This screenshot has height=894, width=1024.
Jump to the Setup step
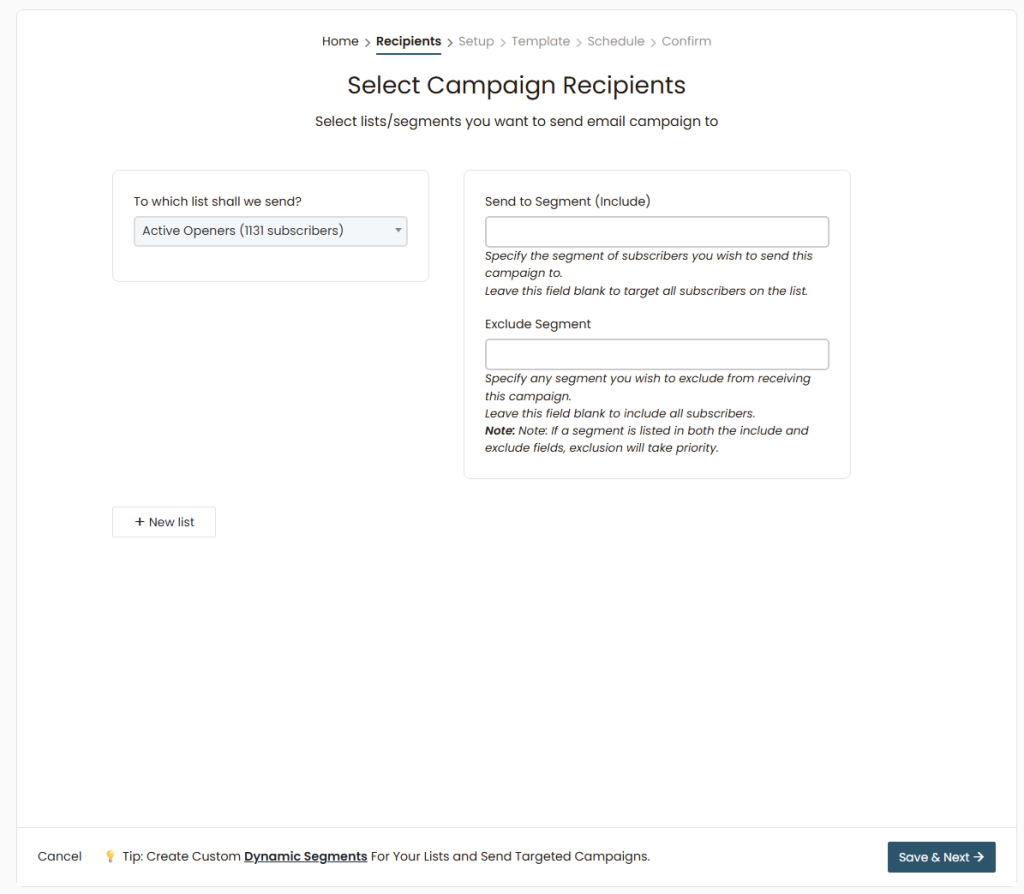point(476,41)
